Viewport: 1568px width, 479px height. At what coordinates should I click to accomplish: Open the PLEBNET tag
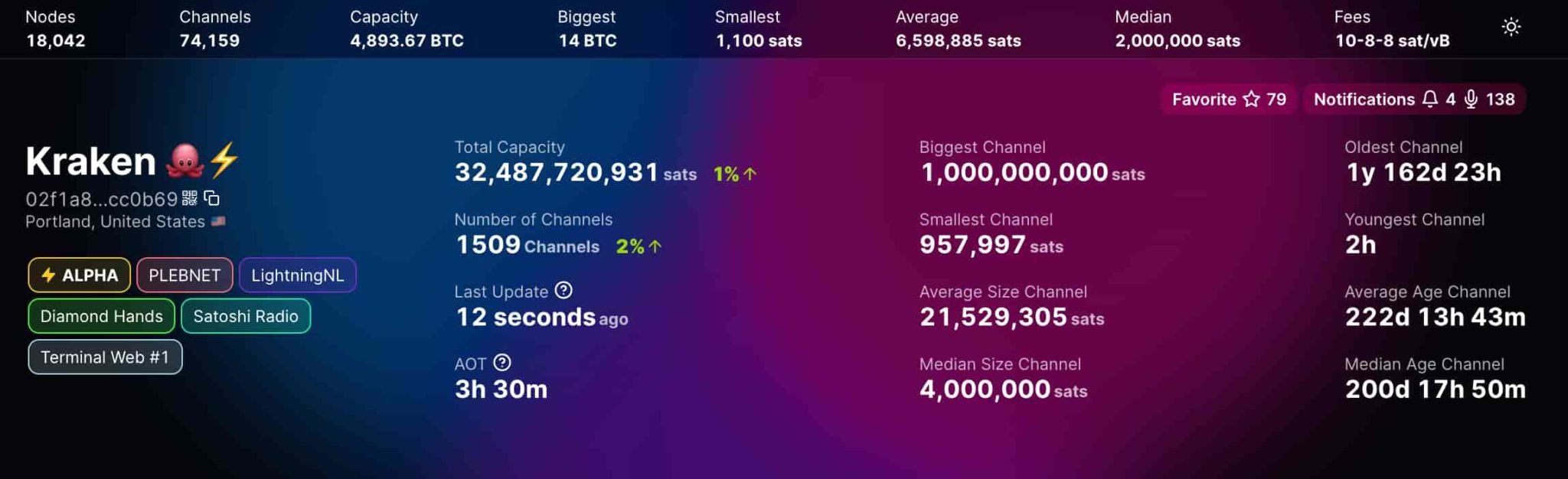pos(185,275)
